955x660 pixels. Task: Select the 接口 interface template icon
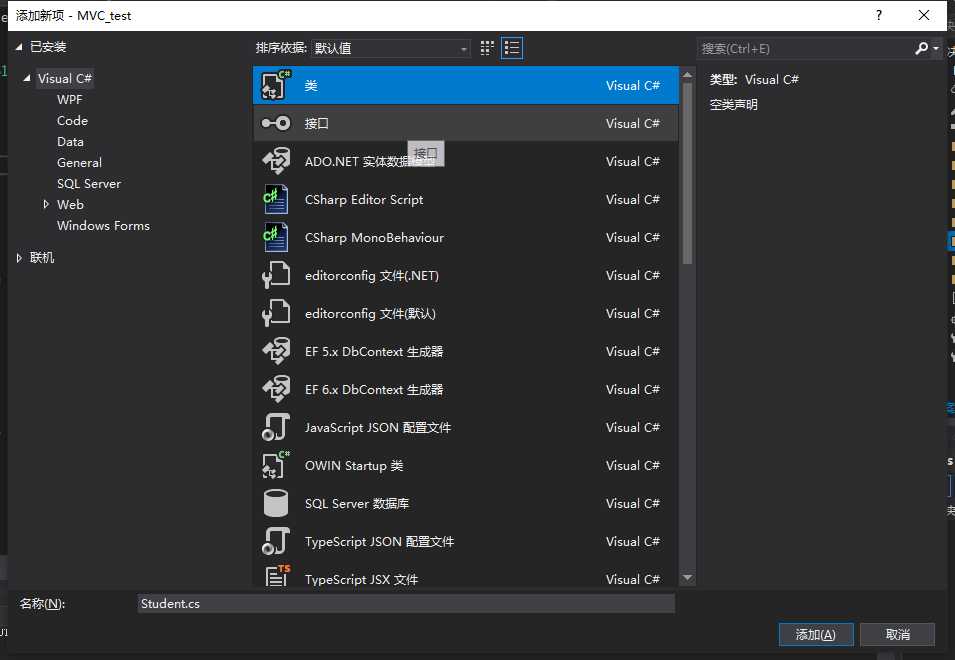276,124
